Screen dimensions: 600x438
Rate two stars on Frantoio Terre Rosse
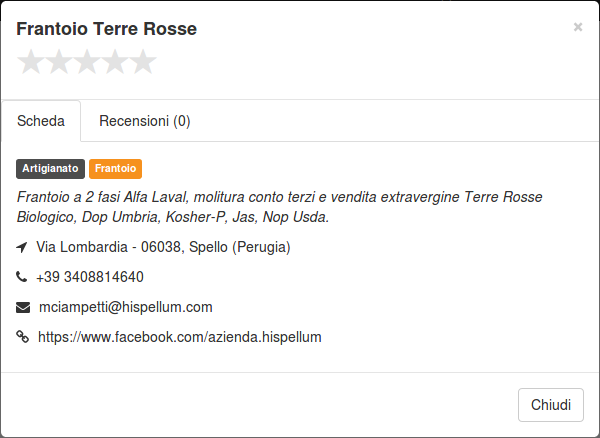pyautogui.click(x=59, y=62)
